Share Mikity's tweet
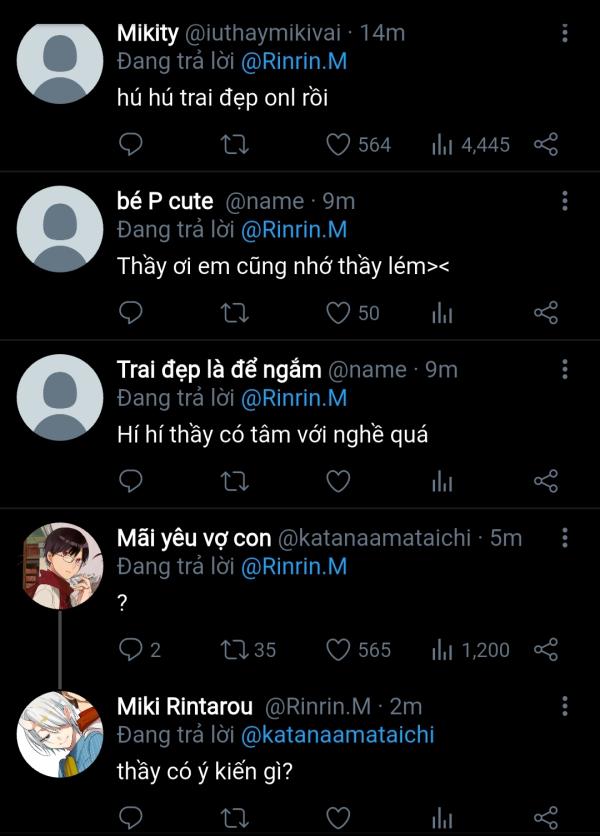Viewport: 600px width, 836px height. point(545,145)
